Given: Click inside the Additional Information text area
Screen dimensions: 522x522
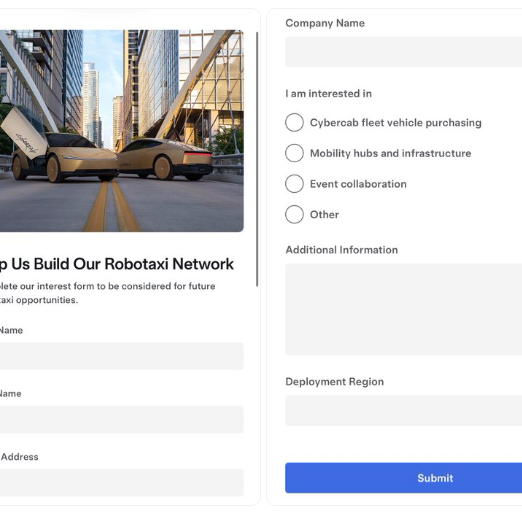Looking at the screenshot, I should (403, 309).
